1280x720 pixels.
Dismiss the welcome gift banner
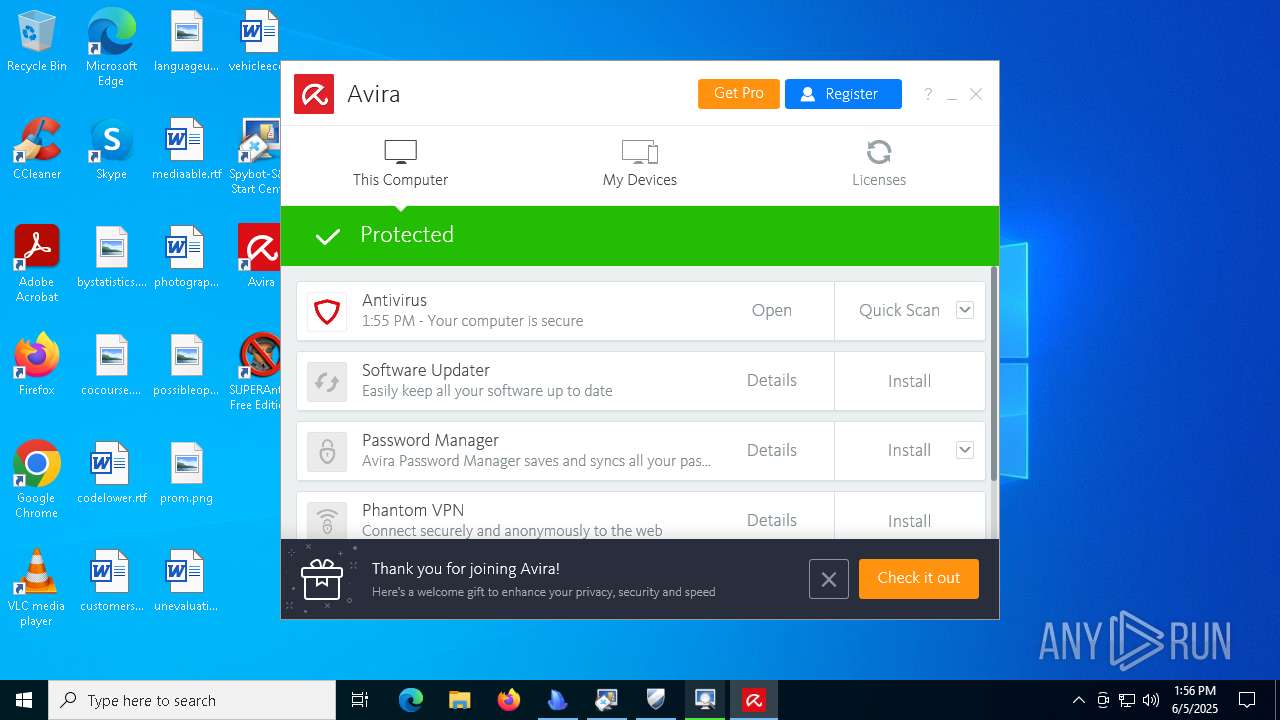829,579
